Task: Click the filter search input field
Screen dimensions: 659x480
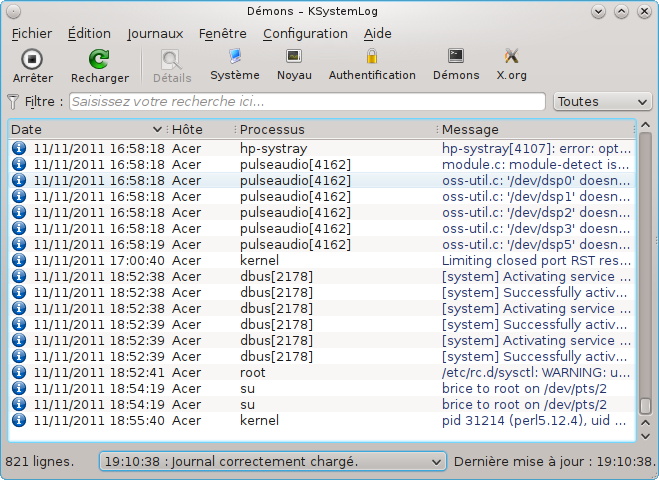Action: pos(307,102)
